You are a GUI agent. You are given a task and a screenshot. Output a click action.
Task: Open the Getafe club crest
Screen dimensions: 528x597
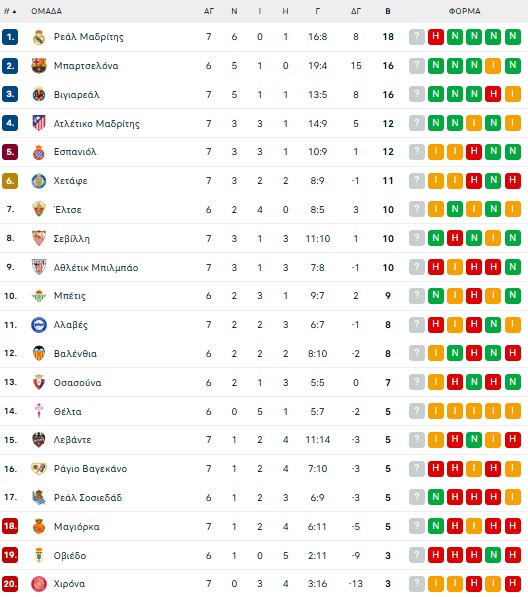click(39, 181)
